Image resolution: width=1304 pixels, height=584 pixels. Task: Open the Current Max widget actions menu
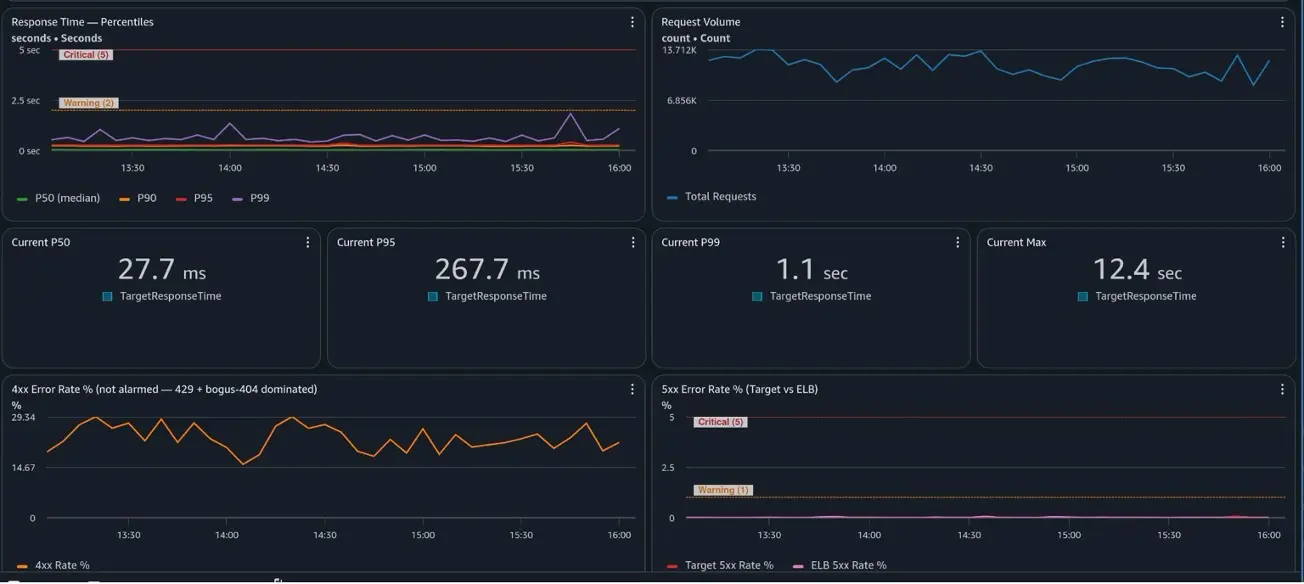(x=1283, y=242)
